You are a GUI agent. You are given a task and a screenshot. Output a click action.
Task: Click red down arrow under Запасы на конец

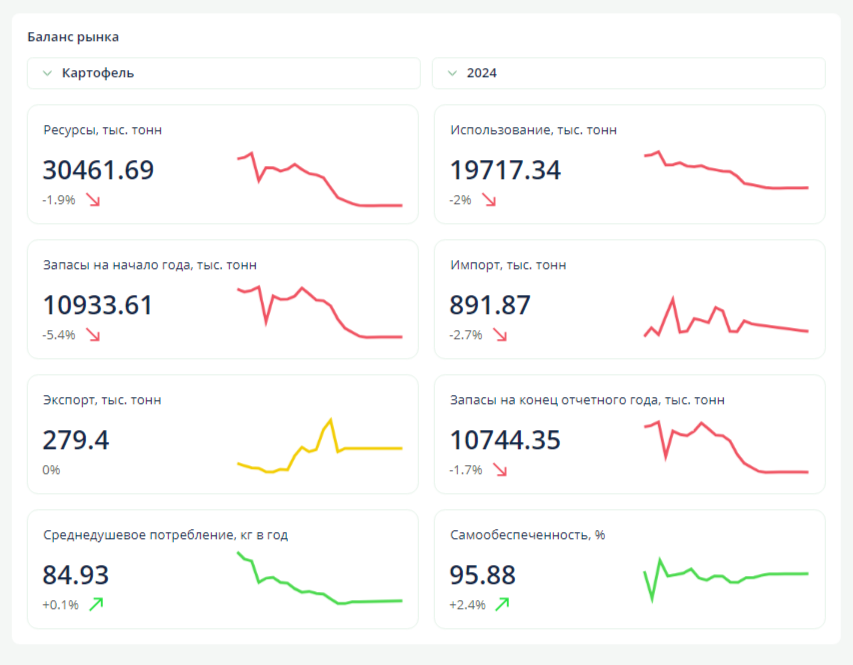pyautogui.click(x=500, y=470)
